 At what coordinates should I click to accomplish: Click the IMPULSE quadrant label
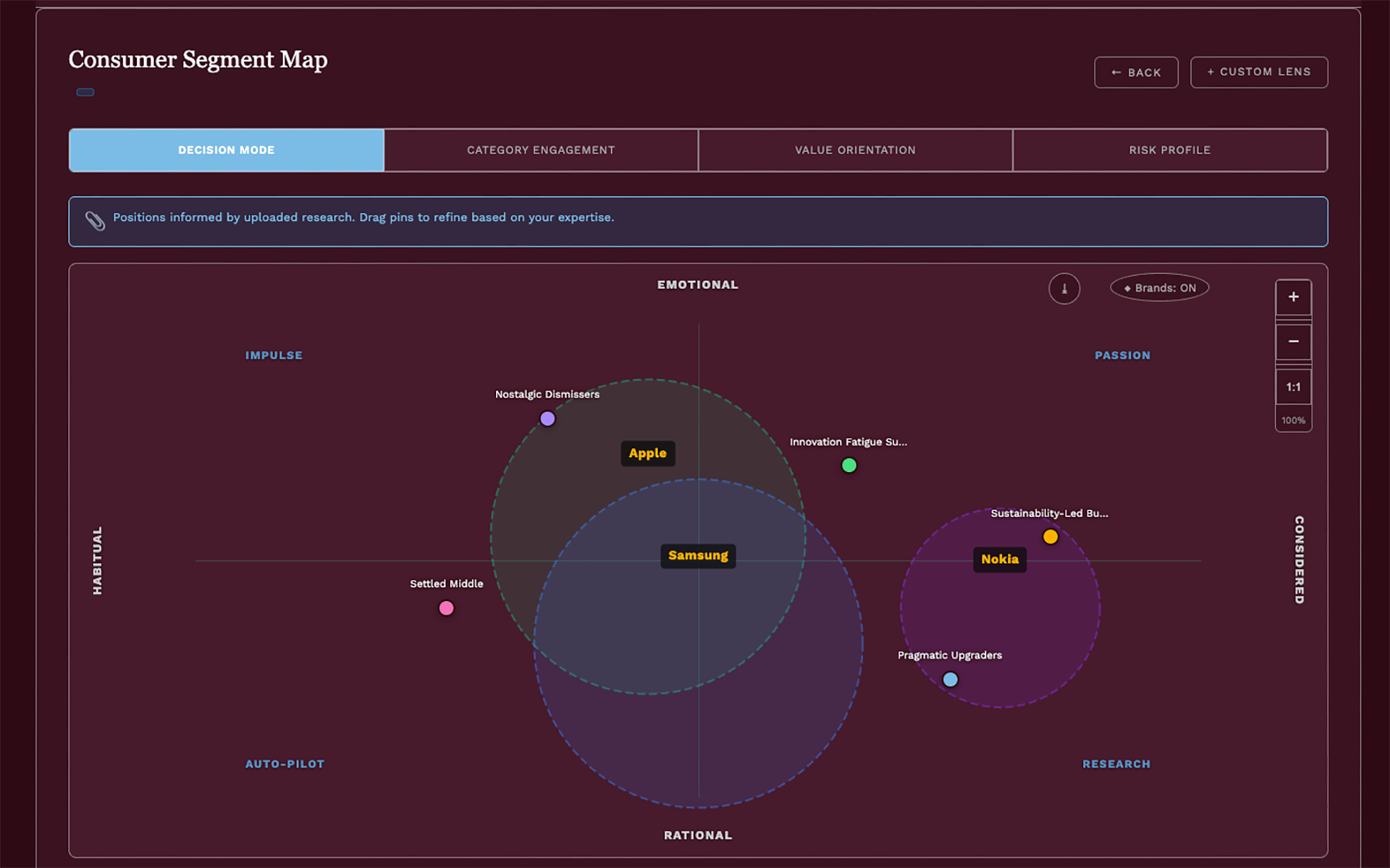coord(274,355)
